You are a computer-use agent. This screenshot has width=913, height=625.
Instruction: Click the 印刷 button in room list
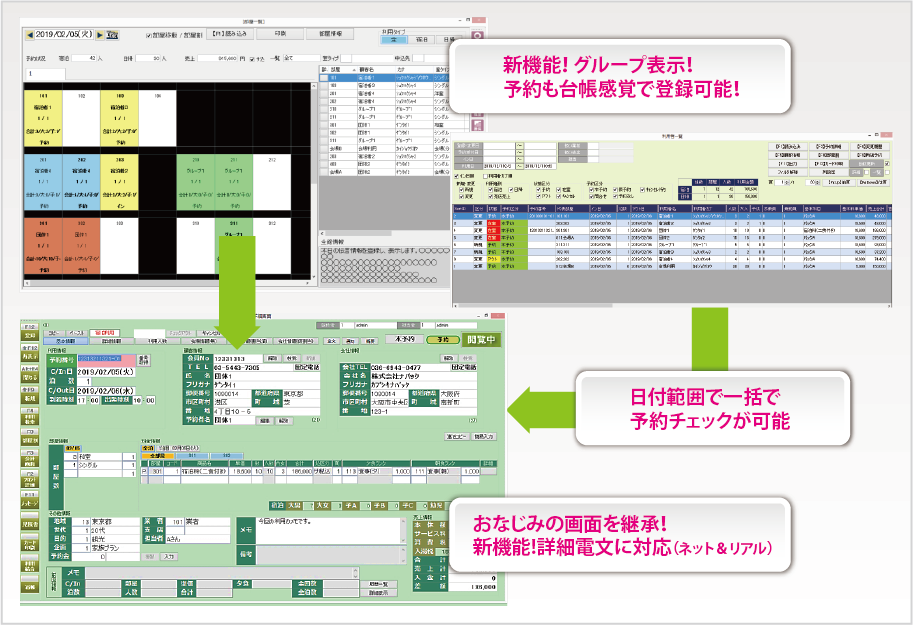pyautogui.click(x=281, y=34)
